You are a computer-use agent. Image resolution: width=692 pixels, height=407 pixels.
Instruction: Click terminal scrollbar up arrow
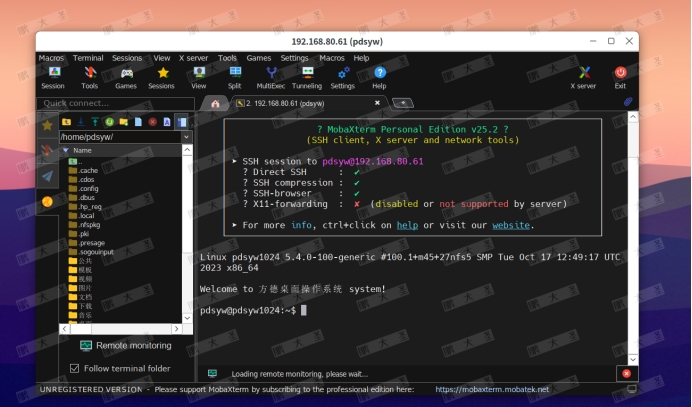click(633, 117)
